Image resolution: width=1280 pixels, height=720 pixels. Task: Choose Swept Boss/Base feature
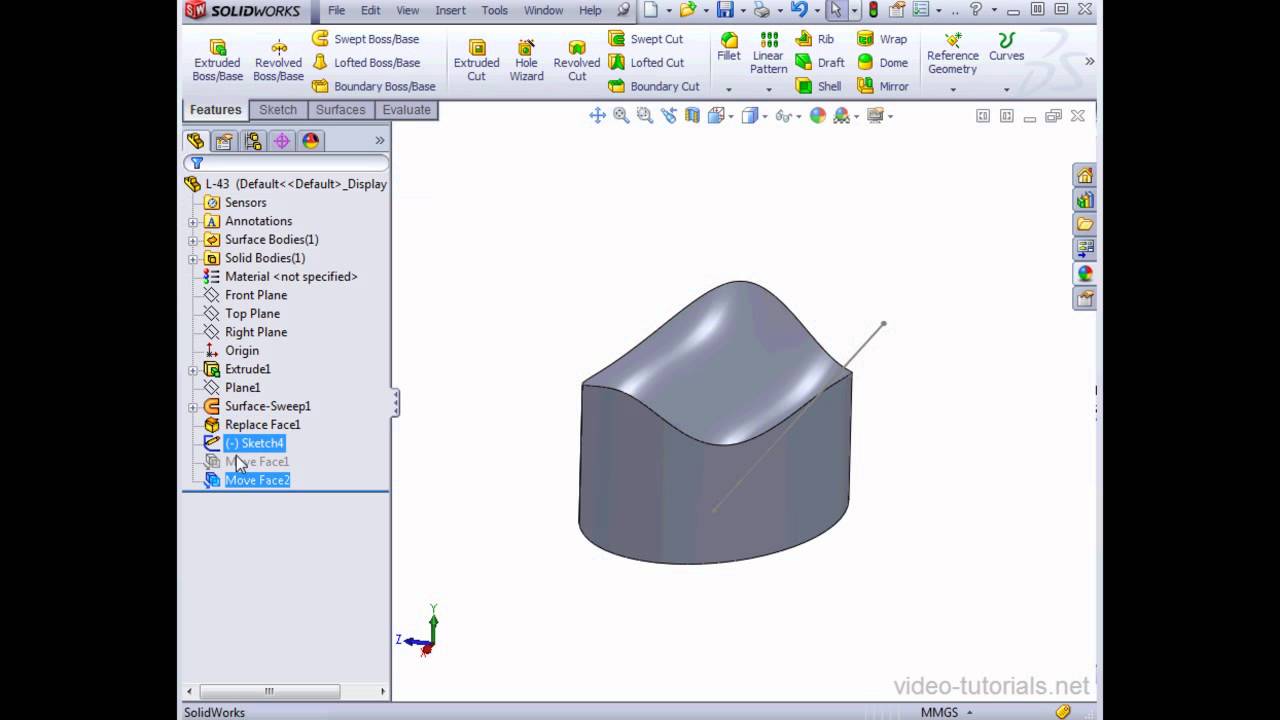365,39
